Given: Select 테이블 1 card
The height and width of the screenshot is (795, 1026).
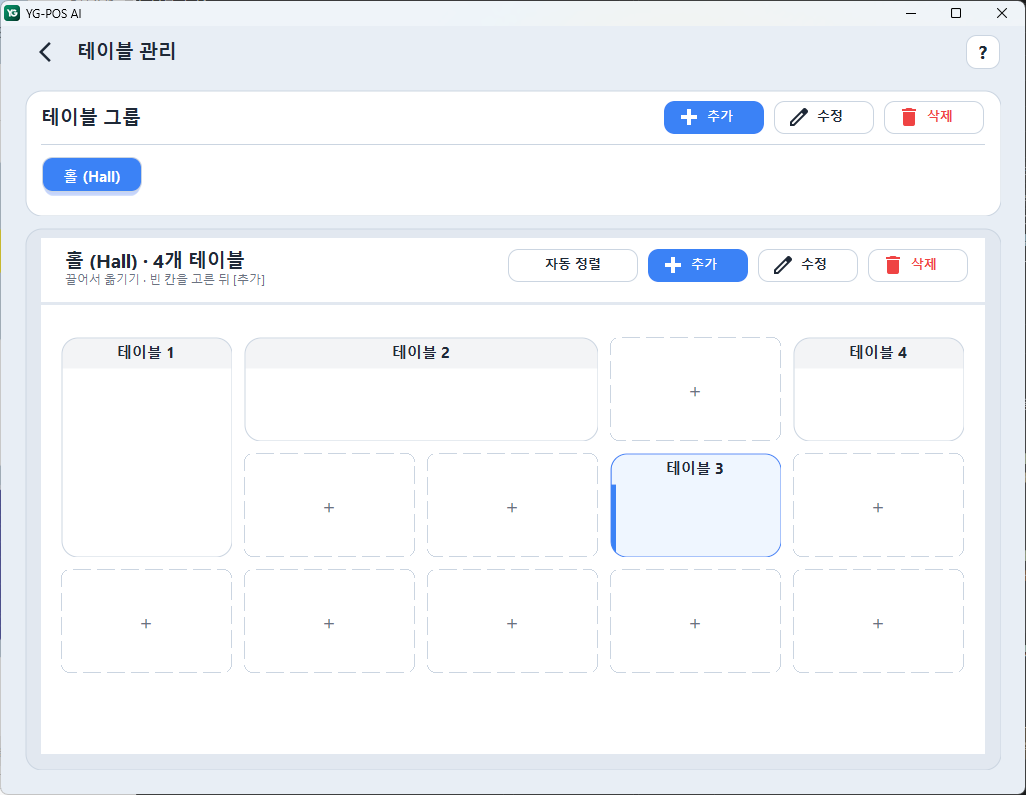Looking at the screenshot, I should point(147,447).
